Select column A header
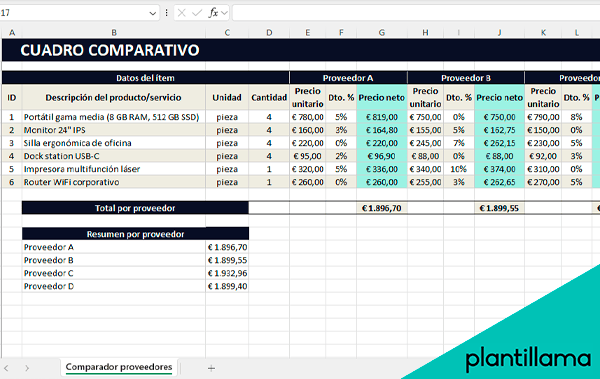 pos(12,33)
